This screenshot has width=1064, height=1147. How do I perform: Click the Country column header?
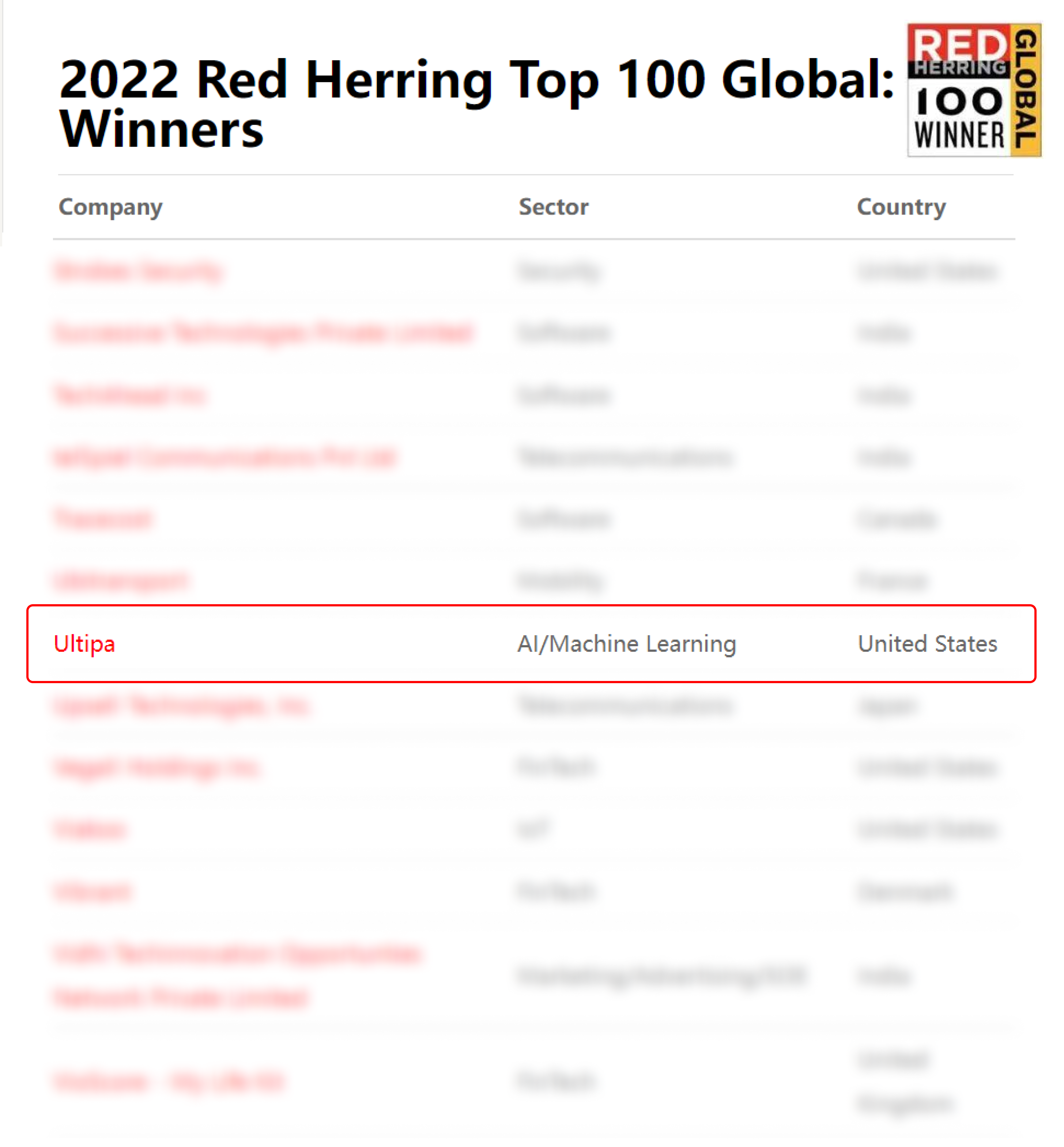(x=901, y=207)
